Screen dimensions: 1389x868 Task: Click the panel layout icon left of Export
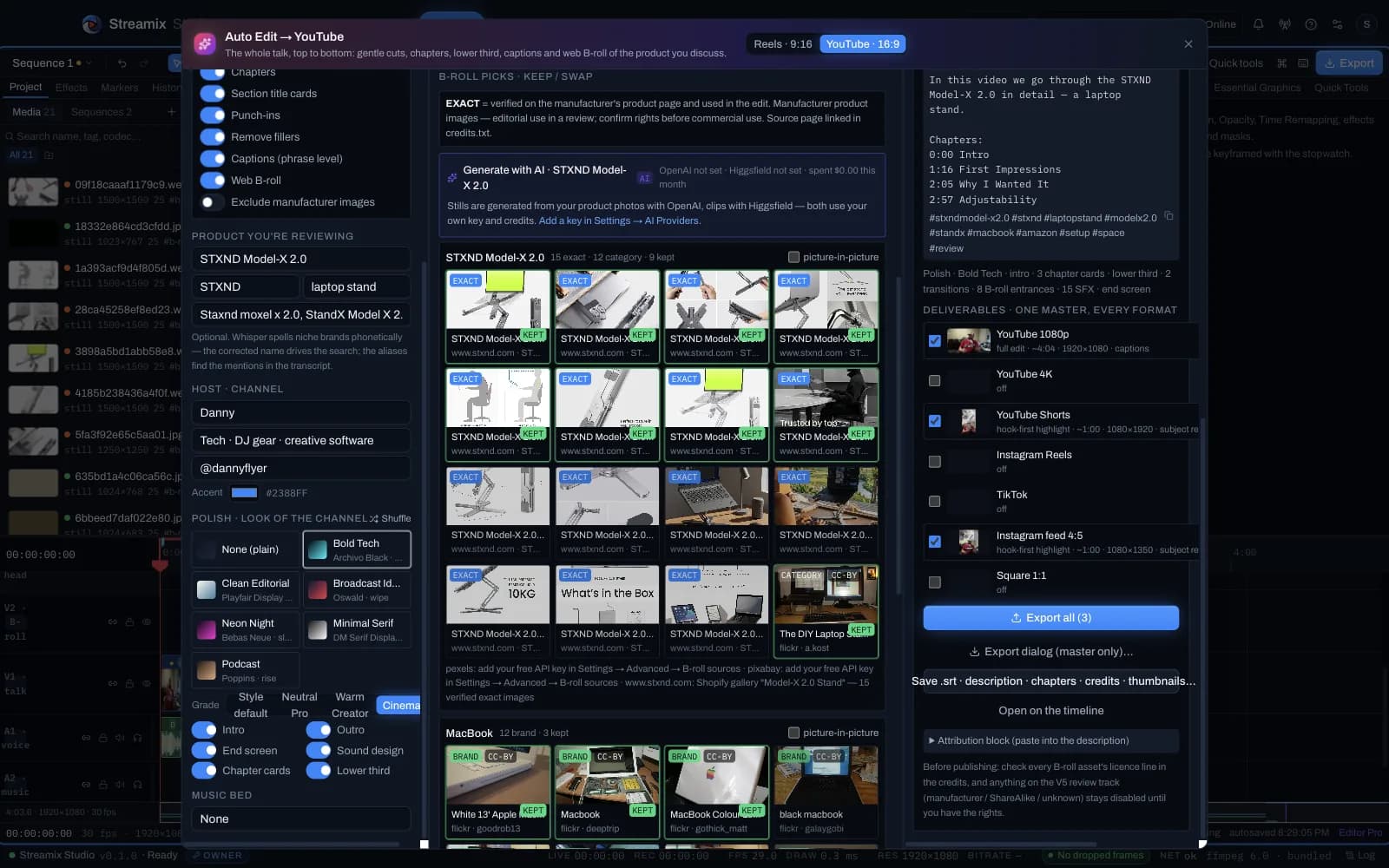pos(1303,63)
